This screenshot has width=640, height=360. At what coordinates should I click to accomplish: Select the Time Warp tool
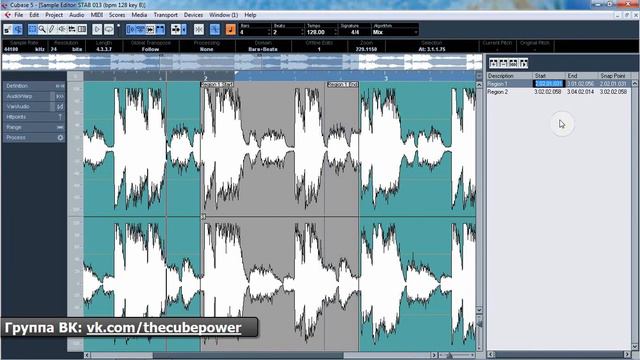click(82, 29)
